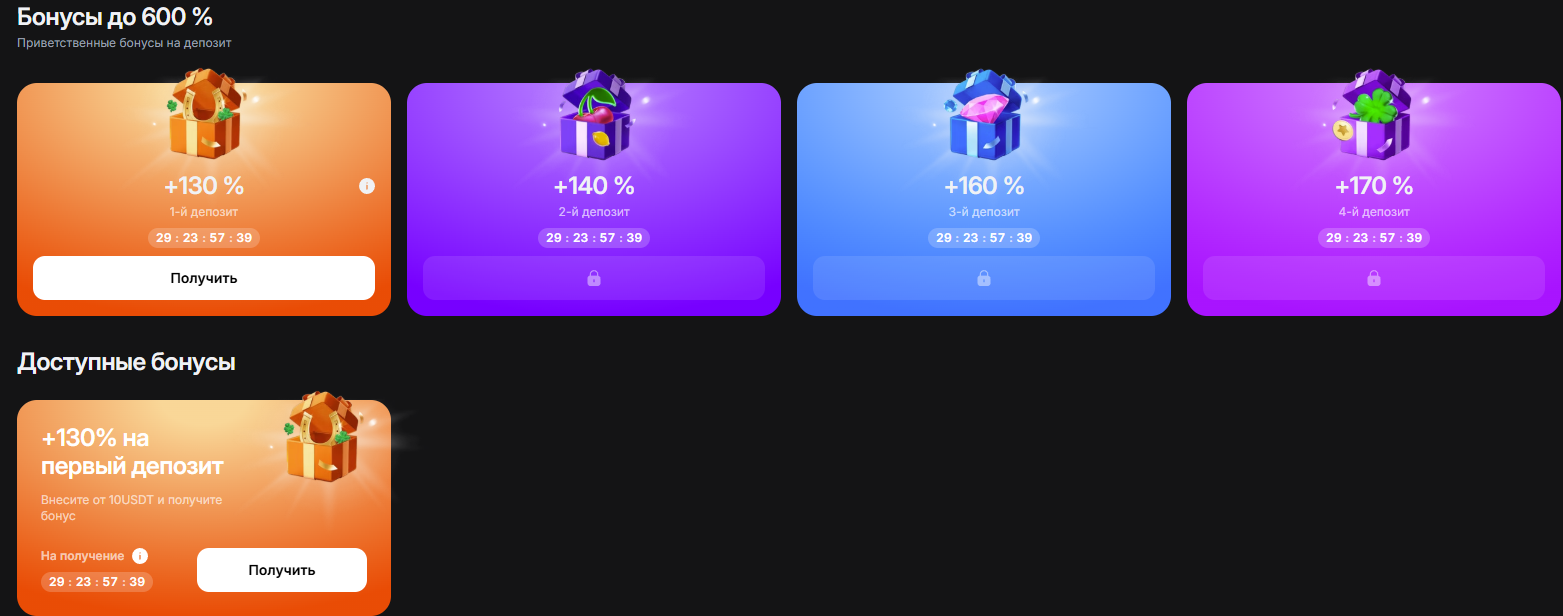This screenshot has width=1563, height=616.
Task: Click the +160 % bonus text
Action: click(x=984, y=186)
